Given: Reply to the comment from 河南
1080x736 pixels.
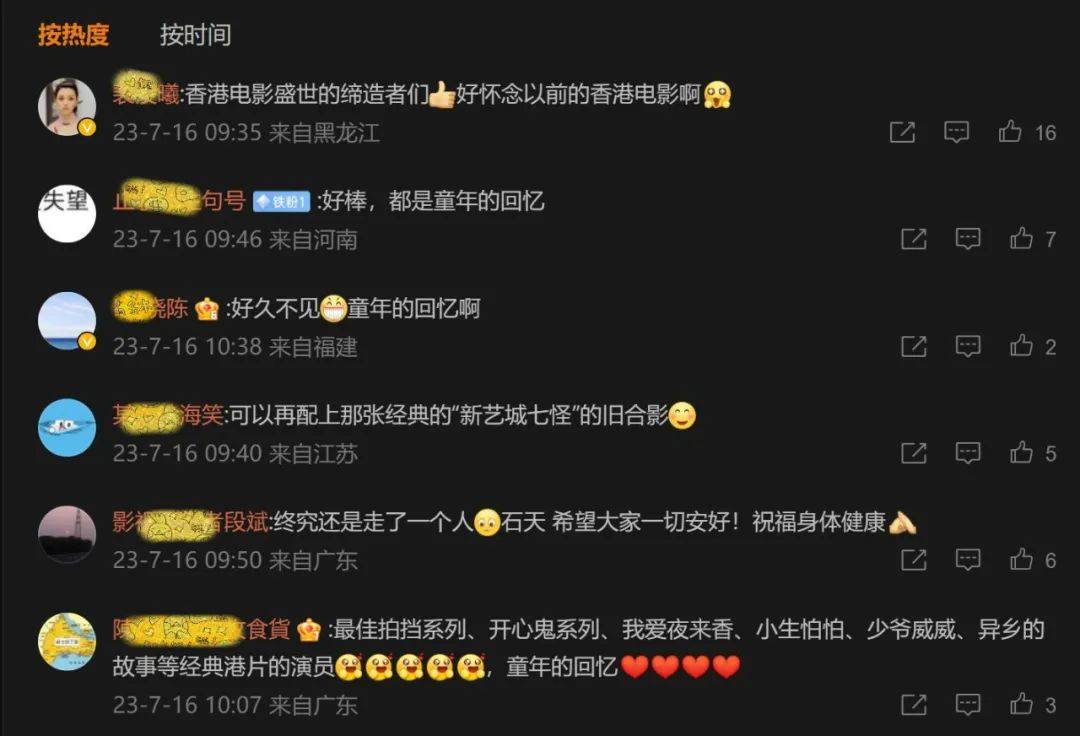Looking at the screenshot, I should (x=968, y=238).
